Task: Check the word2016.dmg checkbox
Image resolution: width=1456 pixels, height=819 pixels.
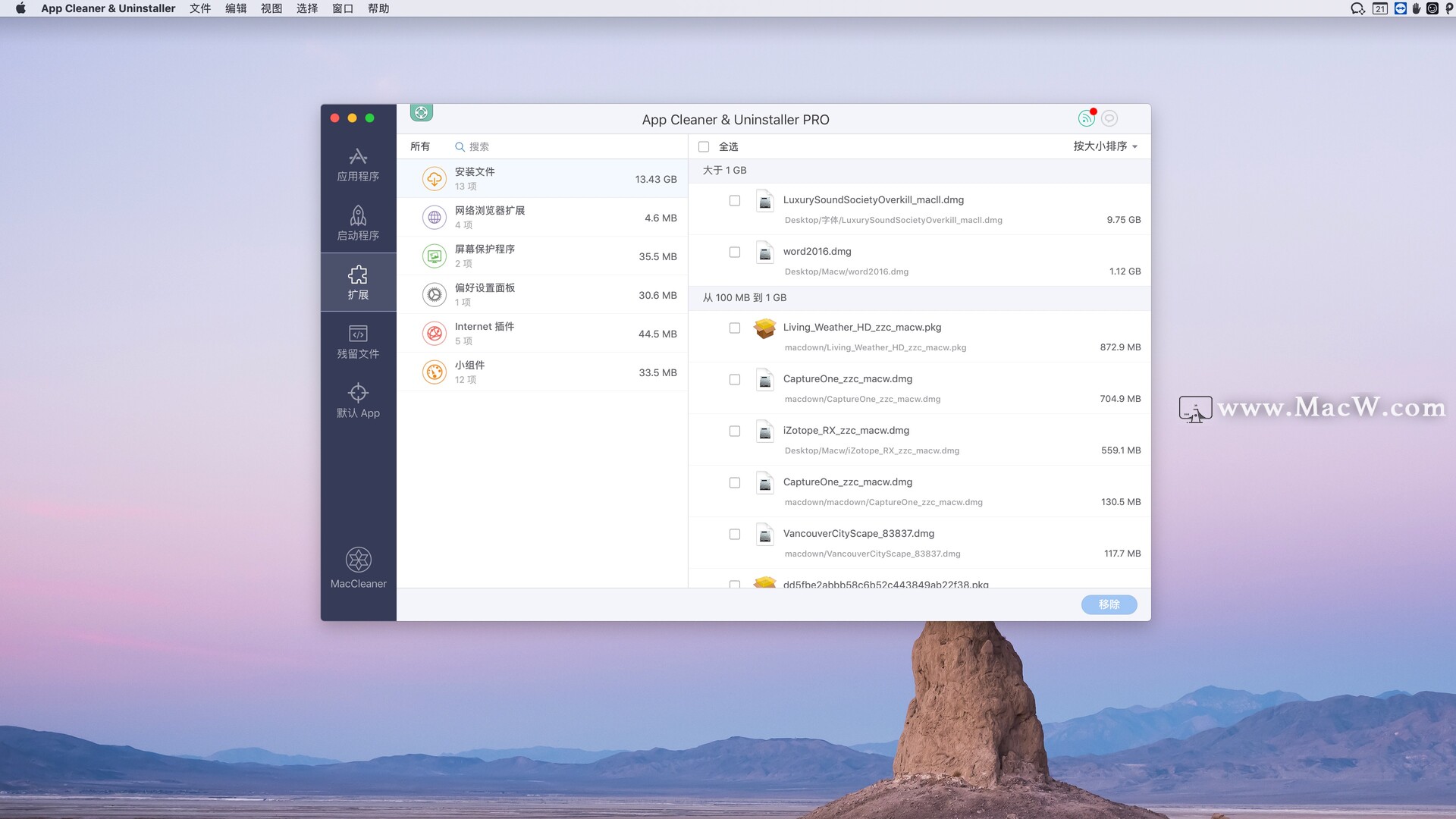Action: [x=735, y=253]
